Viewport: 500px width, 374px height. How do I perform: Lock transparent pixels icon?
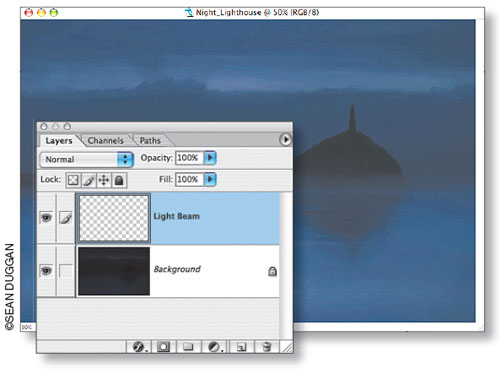73,180
